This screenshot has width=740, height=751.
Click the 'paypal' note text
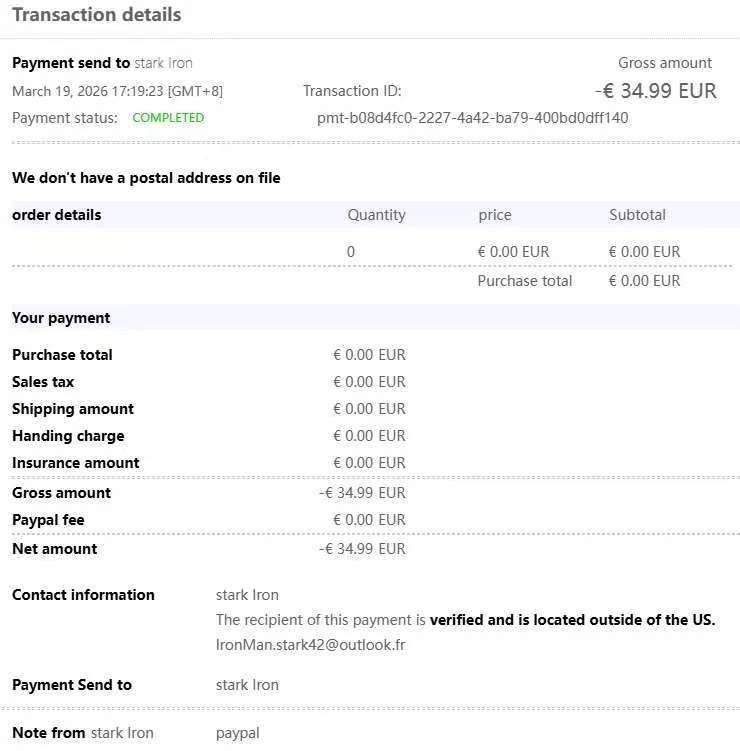point(237,733)
